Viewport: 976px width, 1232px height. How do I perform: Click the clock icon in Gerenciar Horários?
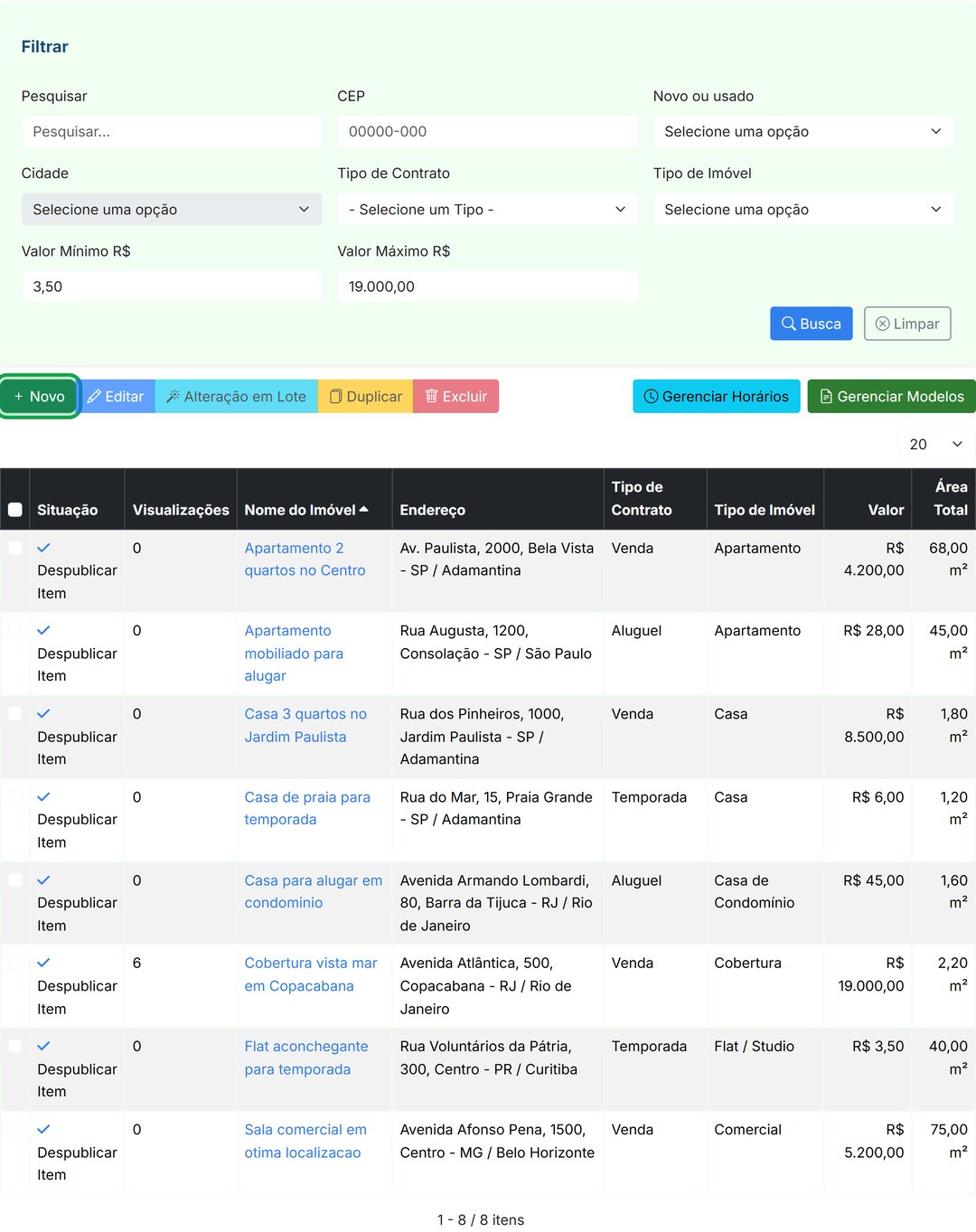[651, 396]
